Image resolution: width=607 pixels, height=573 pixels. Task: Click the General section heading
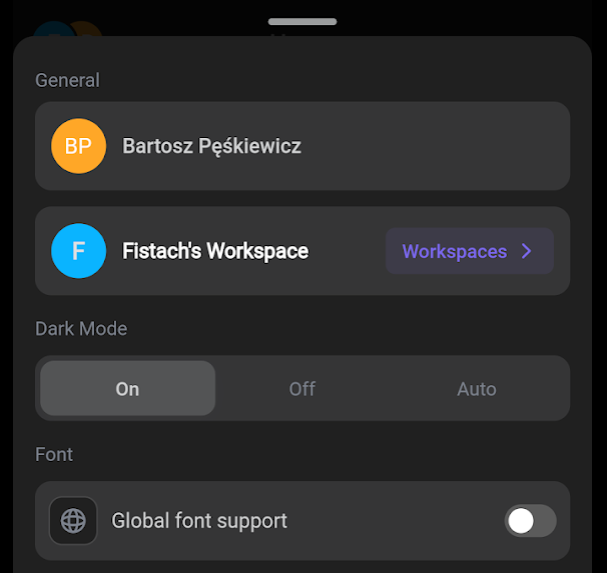[x=67, y=81]
